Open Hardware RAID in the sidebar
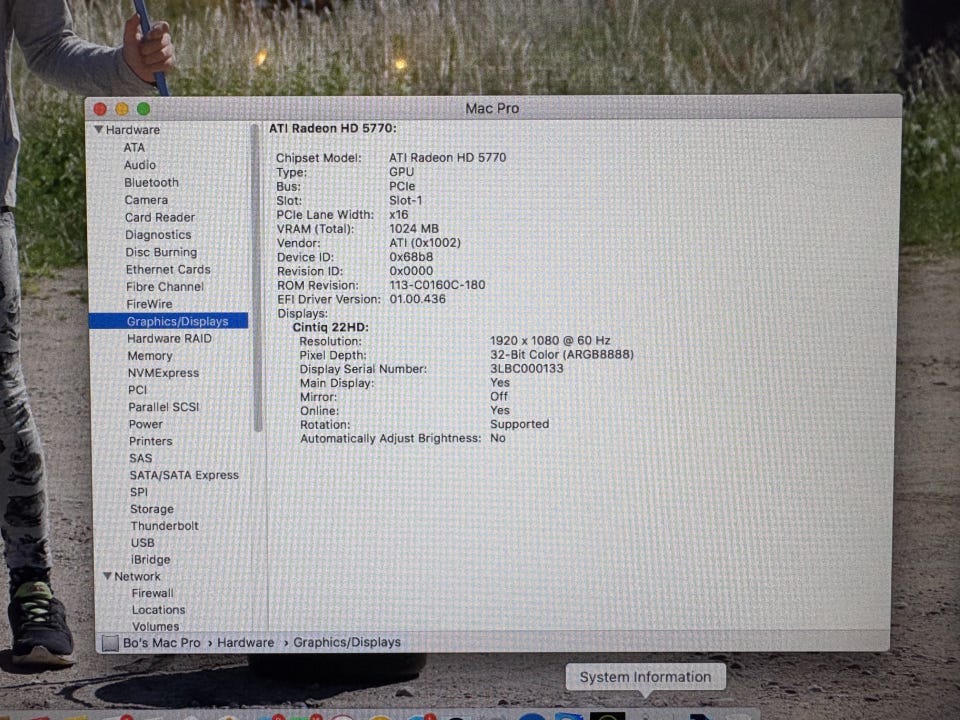Image resolution: width=960 pixels, height=720 pixels. pyautogui.click(x=169, y=338)
